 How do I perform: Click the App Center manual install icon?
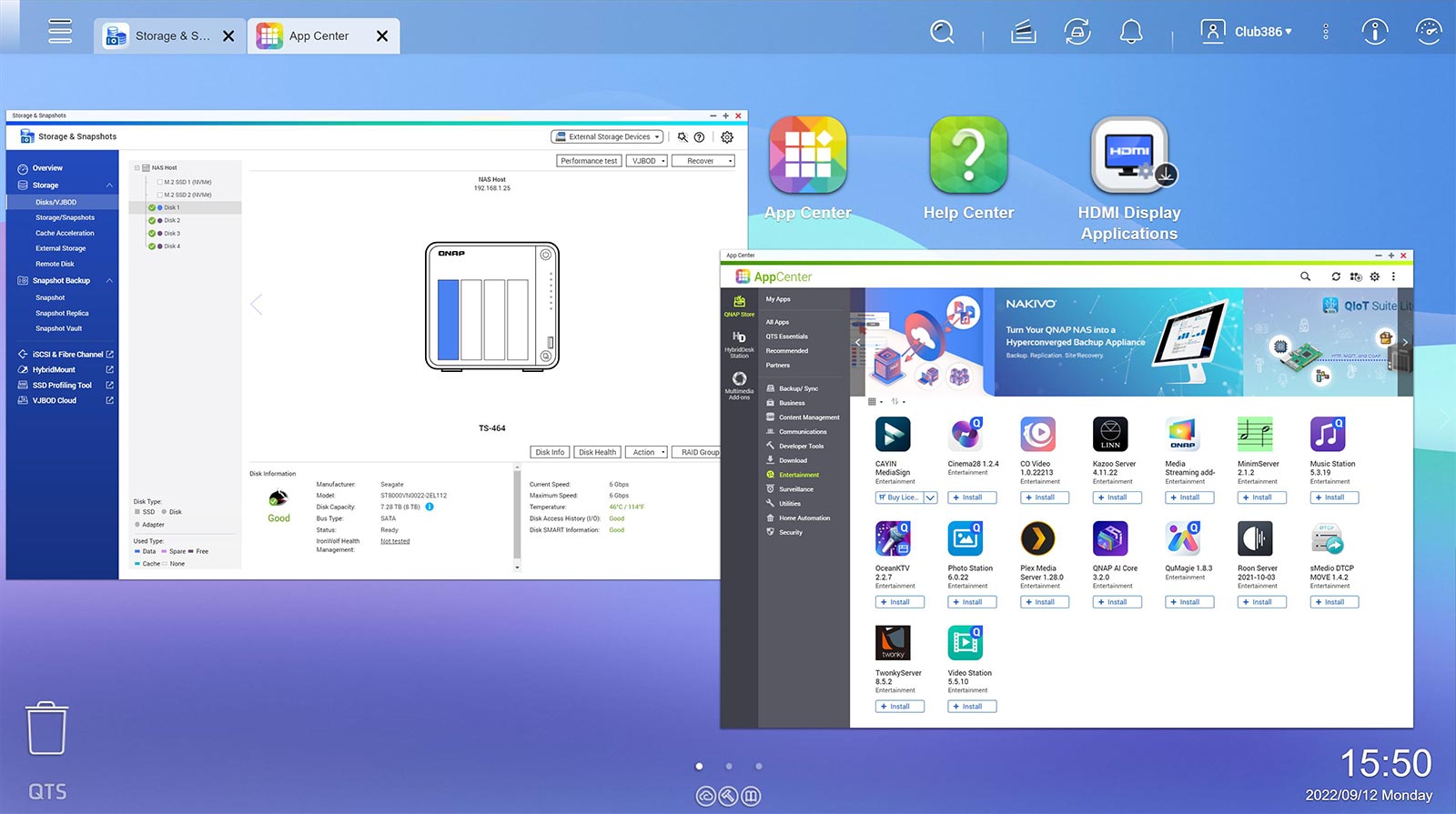1356,276
